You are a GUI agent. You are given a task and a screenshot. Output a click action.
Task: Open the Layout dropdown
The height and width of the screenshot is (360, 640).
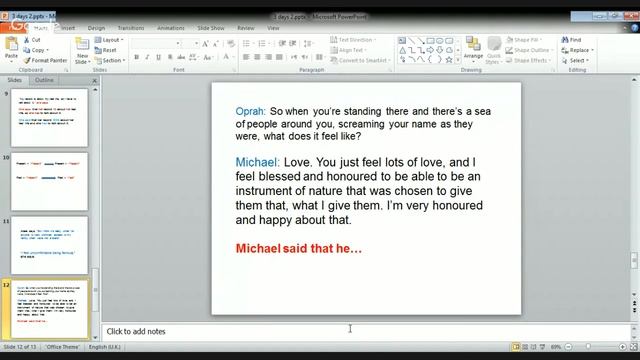click(109, 40)
